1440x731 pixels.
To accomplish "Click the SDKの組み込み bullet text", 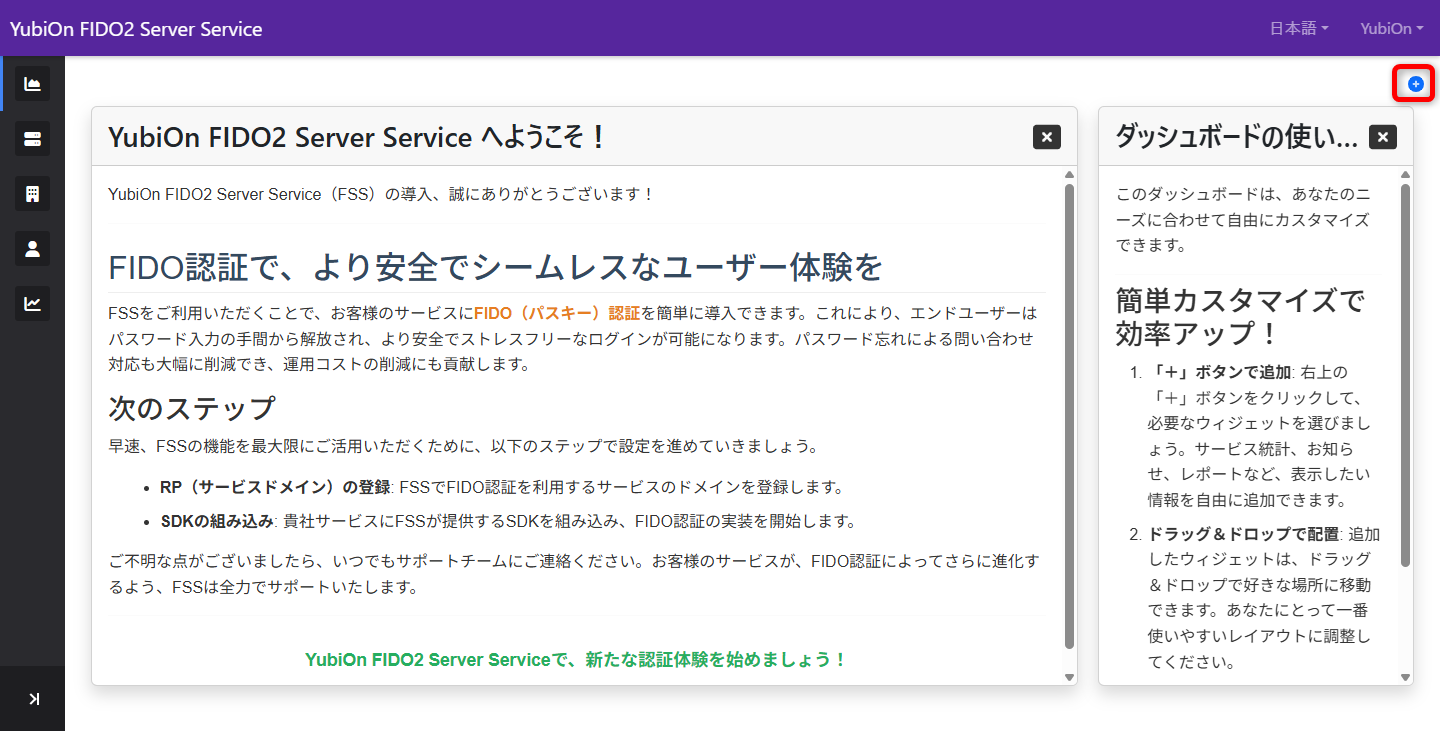I will click(x=217, y=521).
